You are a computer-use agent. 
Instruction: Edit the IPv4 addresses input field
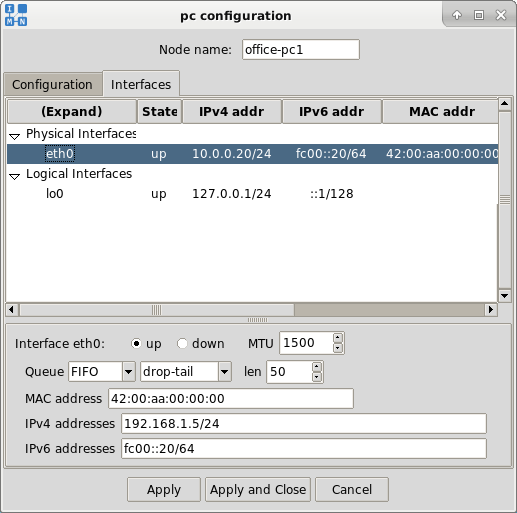[304, 424]
